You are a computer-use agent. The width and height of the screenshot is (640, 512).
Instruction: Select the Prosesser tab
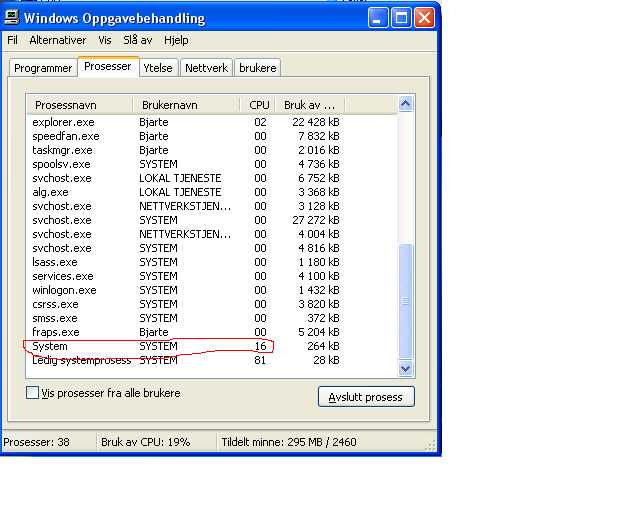coord(108,66)
